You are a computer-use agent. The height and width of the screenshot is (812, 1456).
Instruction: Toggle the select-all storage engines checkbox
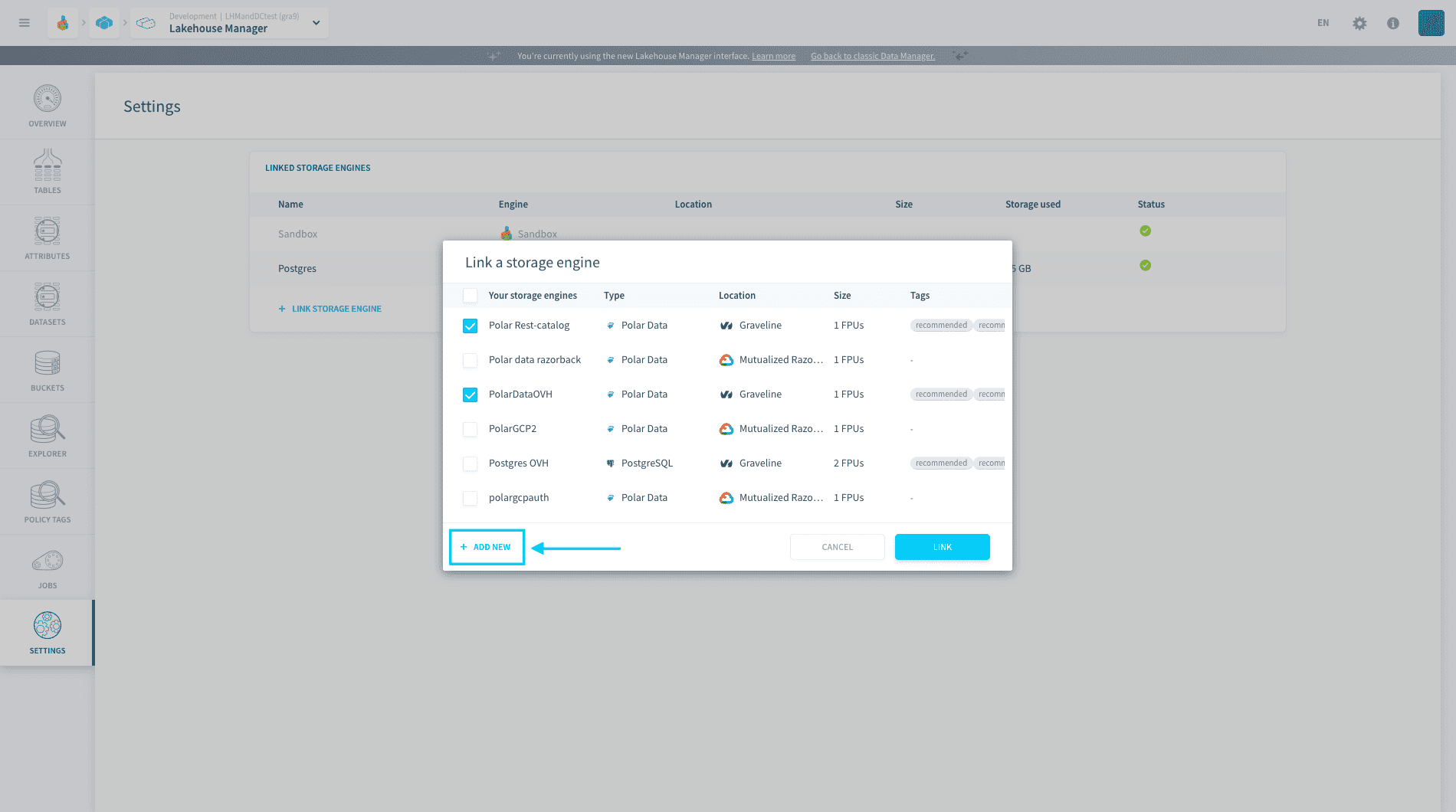471,296
